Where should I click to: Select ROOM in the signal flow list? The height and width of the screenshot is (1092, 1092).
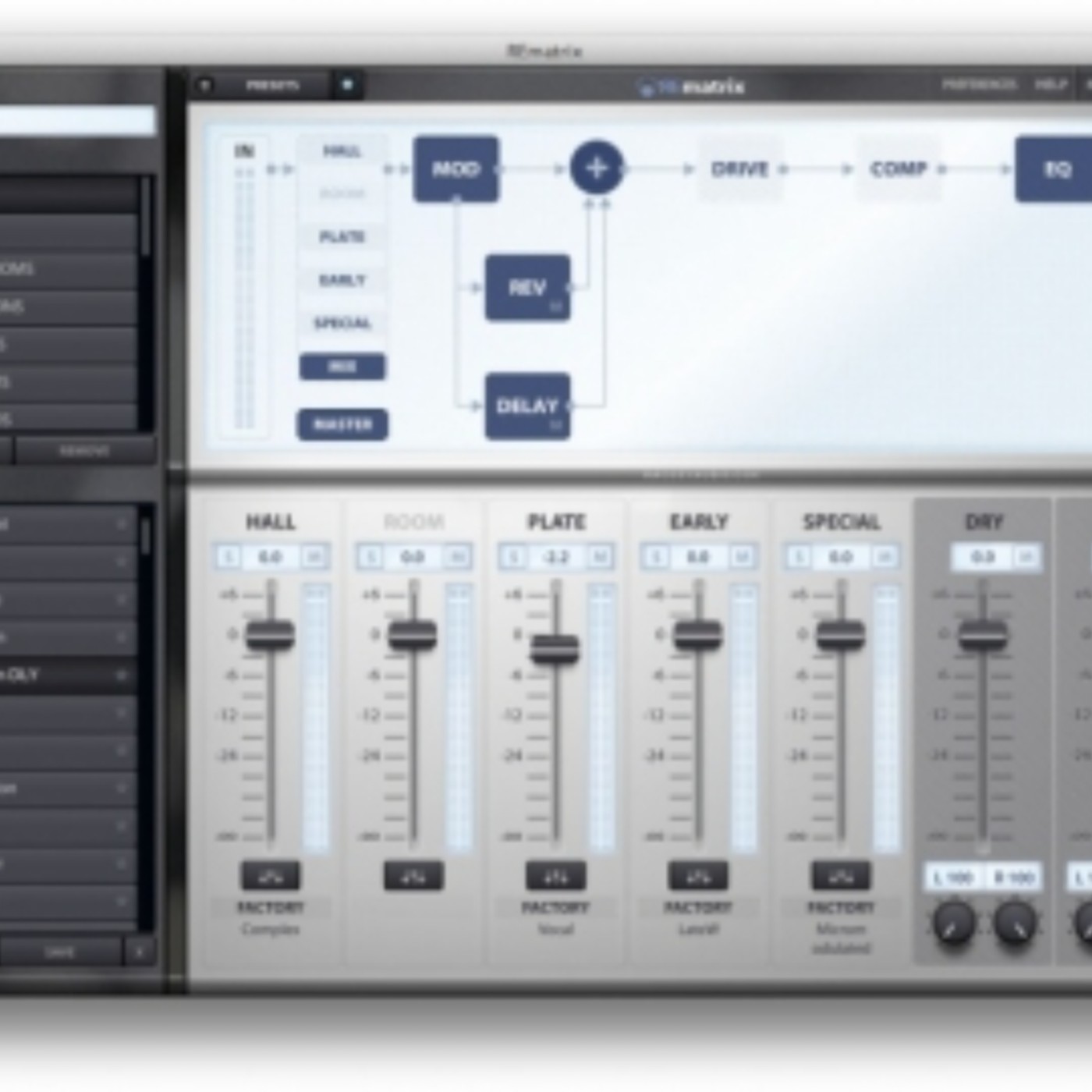[342, 193]
